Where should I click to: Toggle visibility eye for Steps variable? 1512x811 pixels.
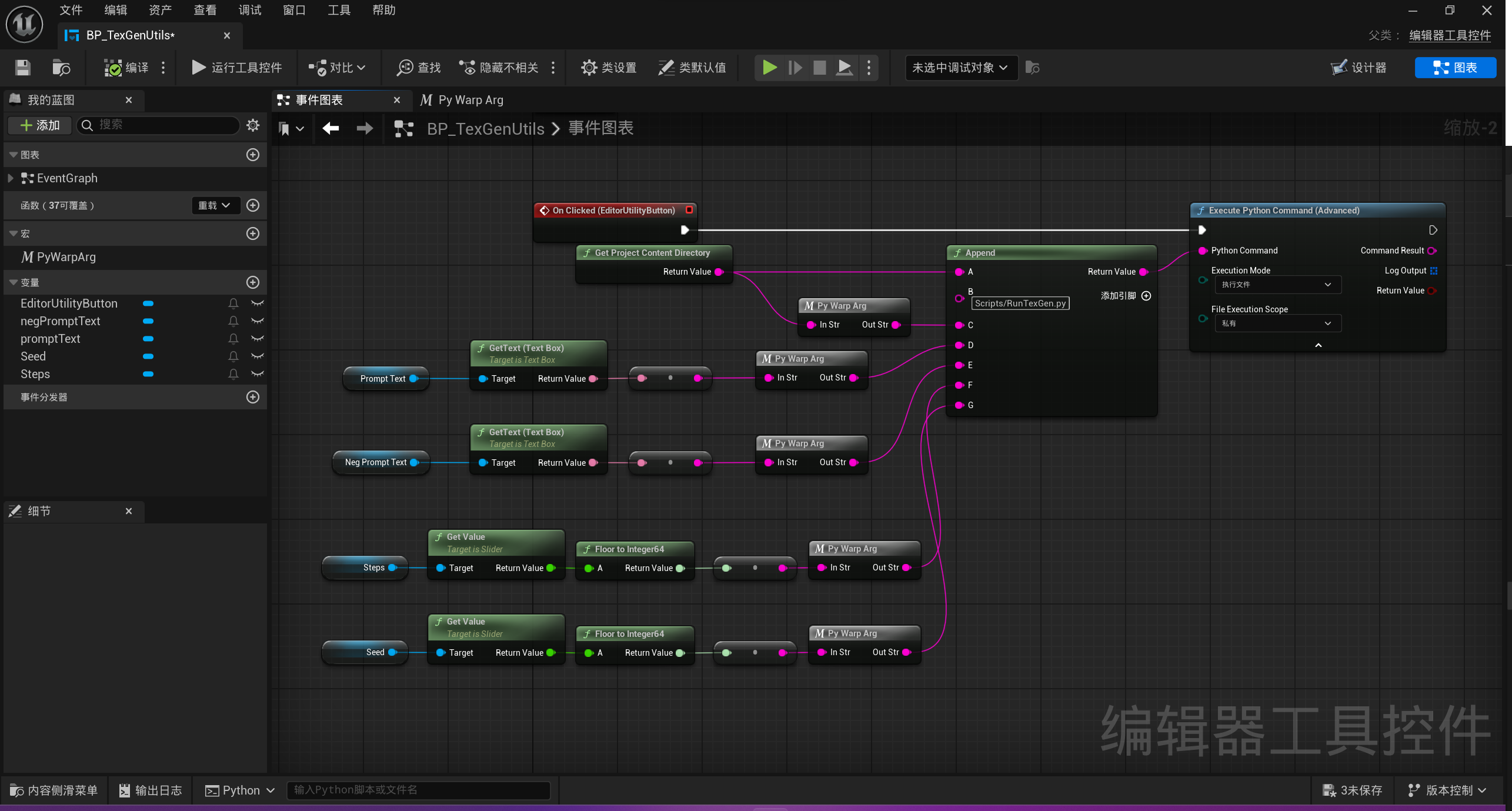tap(257, 374)
